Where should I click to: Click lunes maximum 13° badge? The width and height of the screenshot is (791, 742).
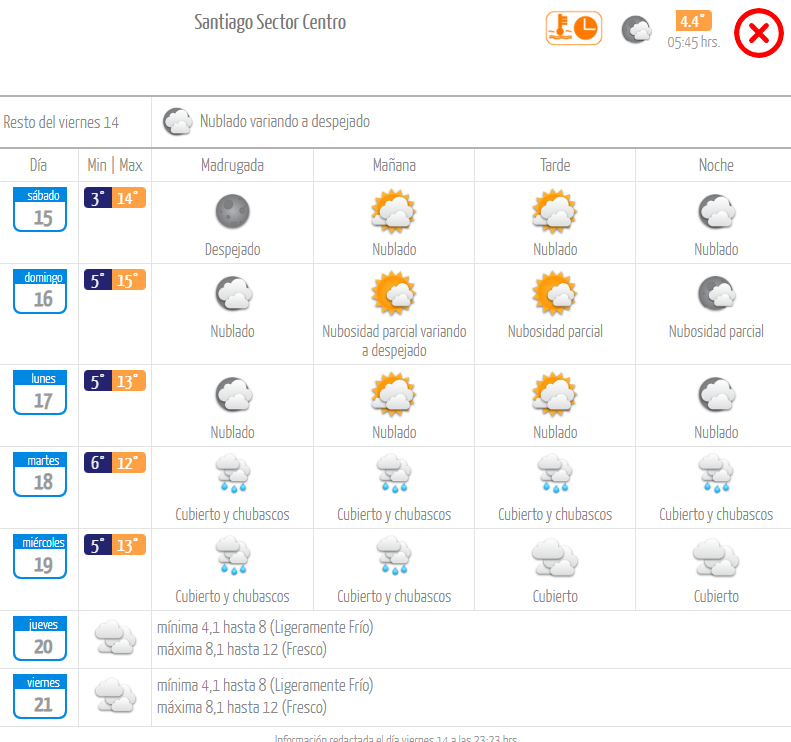click(129, 381)
